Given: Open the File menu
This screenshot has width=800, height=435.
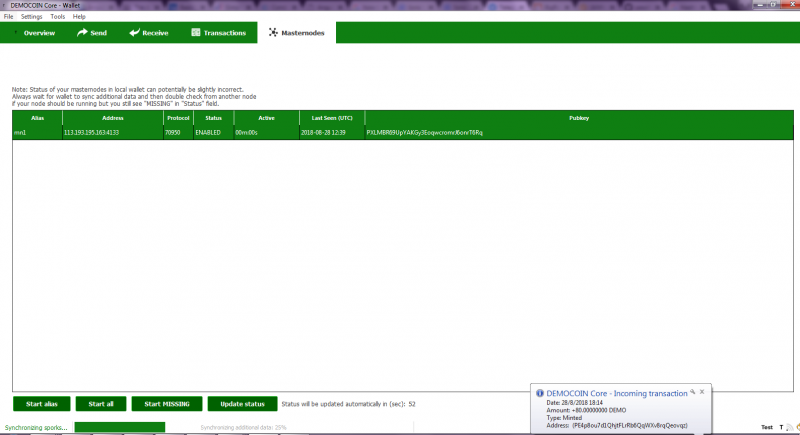Looking at the screenshot, I should click(x=8, y=16).
